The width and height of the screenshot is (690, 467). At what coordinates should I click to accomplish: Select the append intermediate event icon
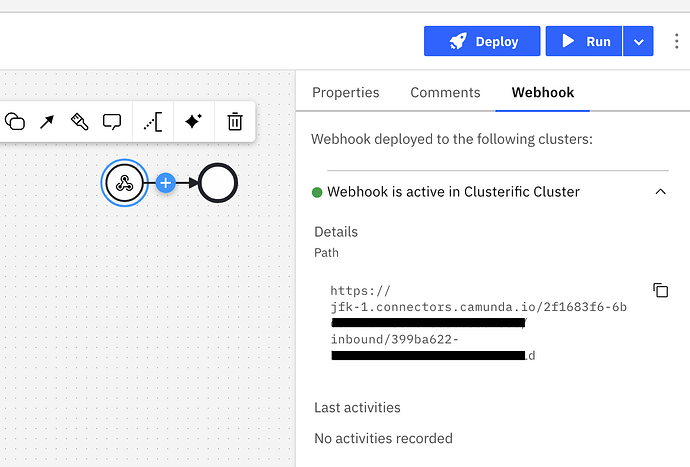point(15,121)
